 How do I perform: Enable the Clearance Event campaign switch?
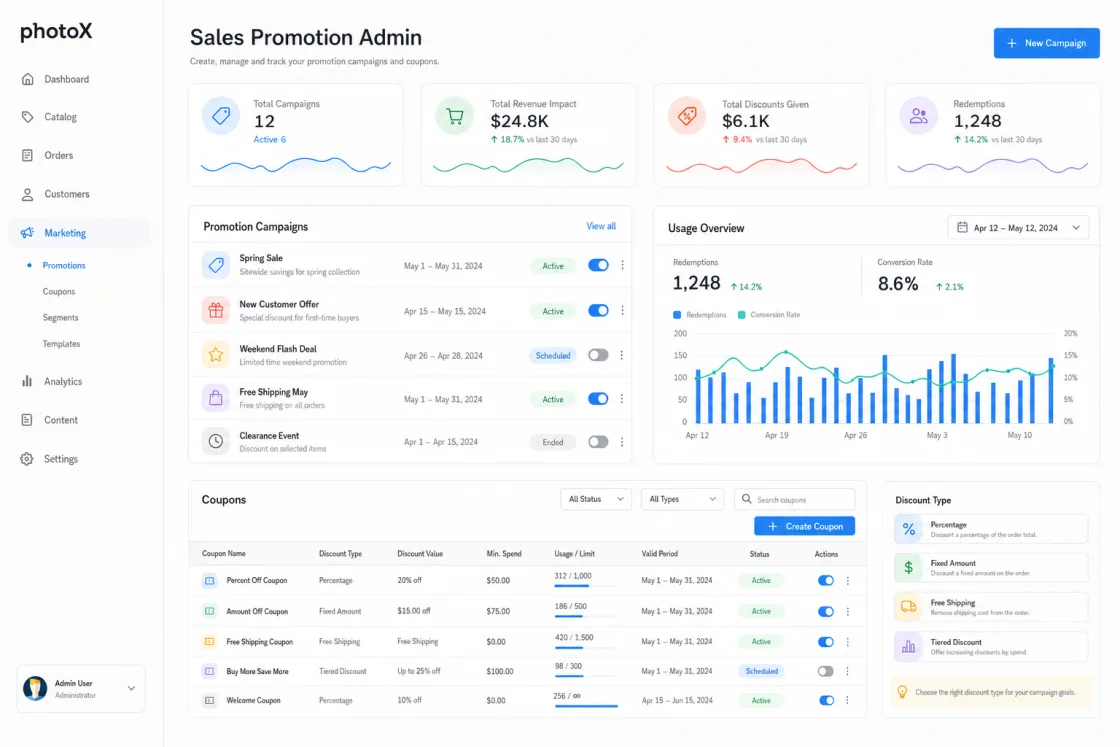pyautogui.click(x=599, y=442)
